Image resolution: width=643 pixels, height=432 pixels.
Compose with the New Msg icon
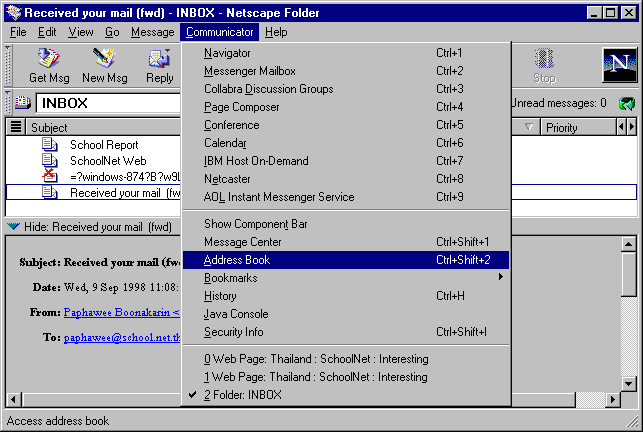[104, 58]
